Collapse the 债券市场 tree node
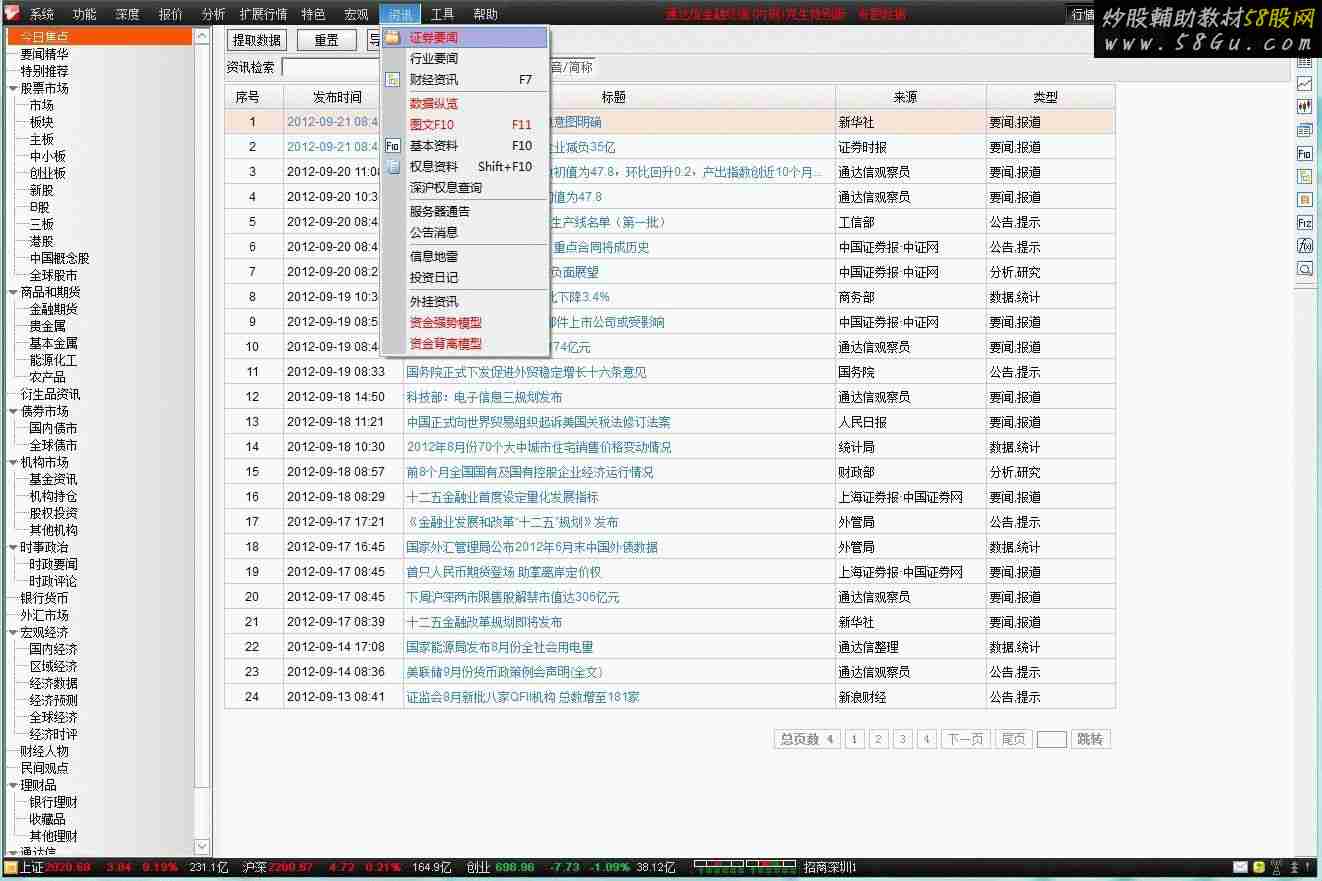 (13, 411)
